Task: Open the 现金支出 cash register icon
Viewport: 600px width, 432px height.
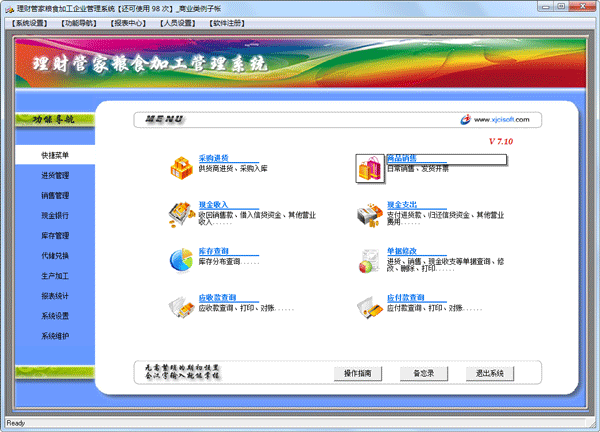Action: [369, 213]
